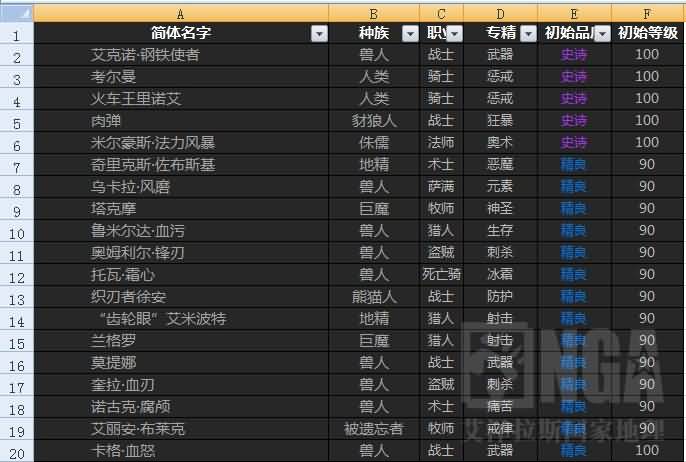This screenshot has width=686, height=462.
Task: Select row 15 header
Action: (17, 342)
